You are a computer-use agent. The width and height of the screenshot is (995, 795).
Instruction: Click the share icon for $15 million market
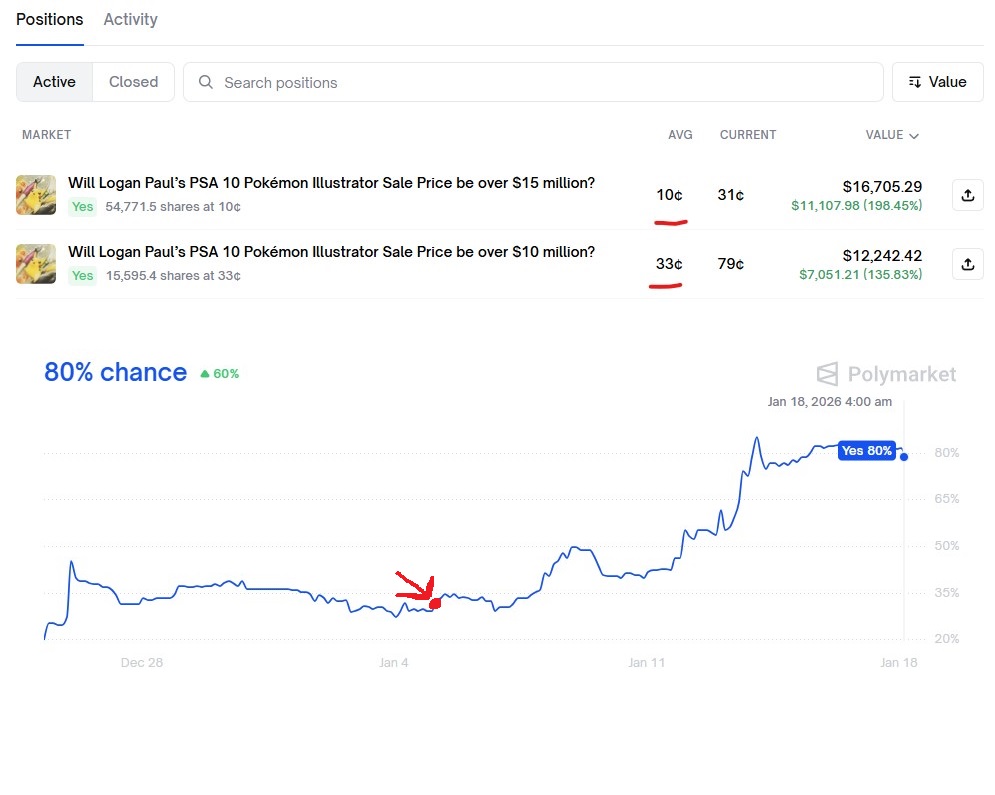(x=967, y=195)
